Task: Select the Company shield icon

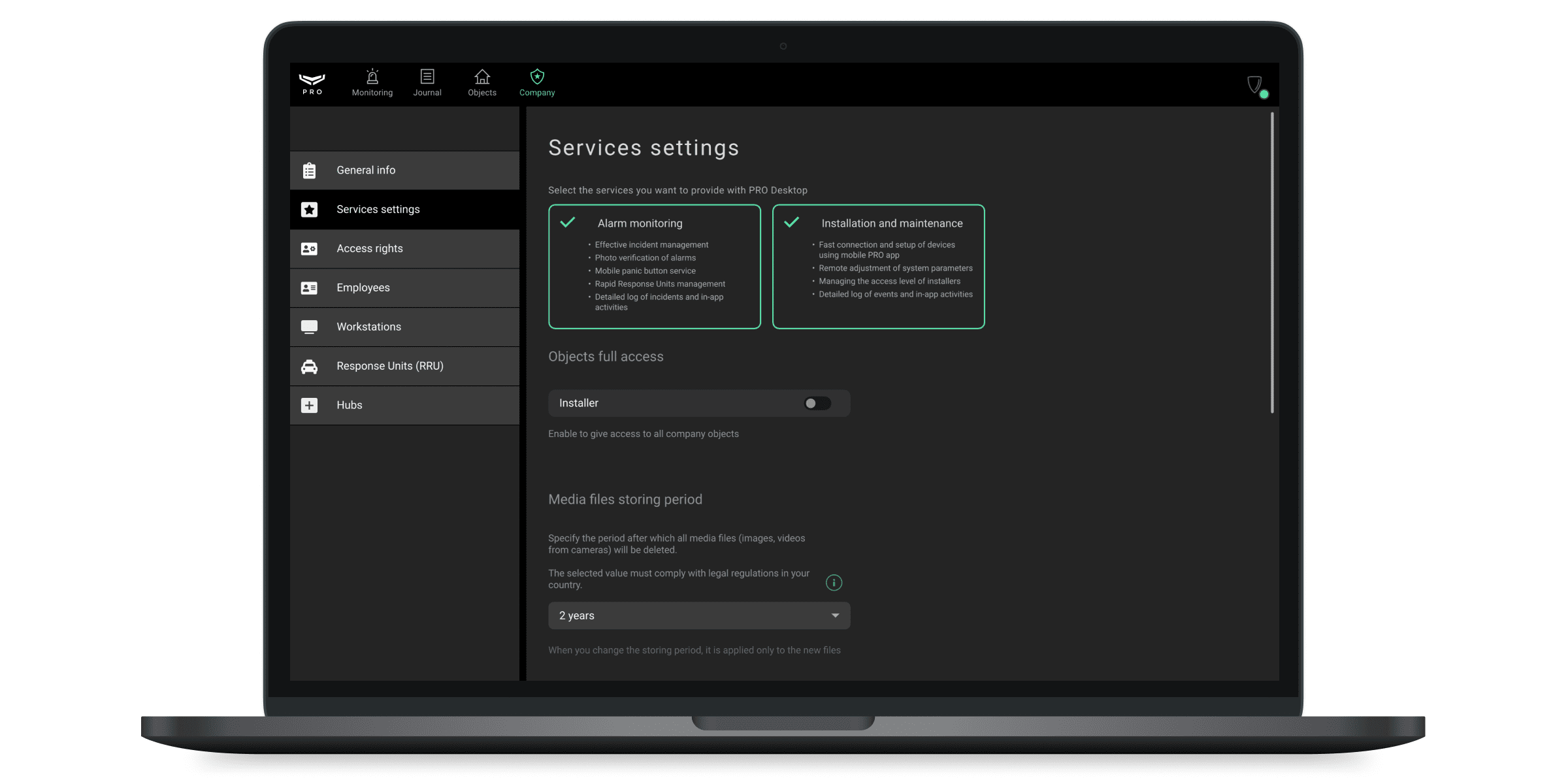Action: pos(537,76)
